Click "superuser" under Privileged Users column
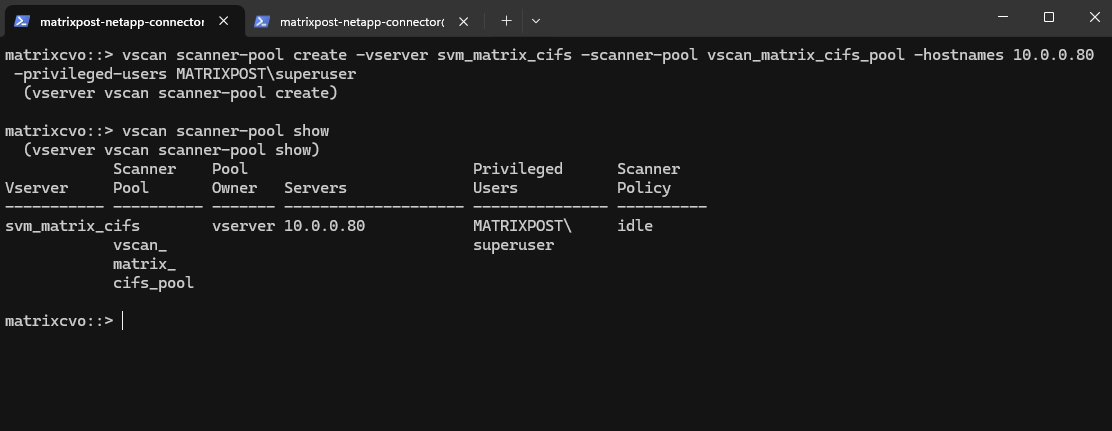This screenshot has height=431, width=1112. click(513, 245)
